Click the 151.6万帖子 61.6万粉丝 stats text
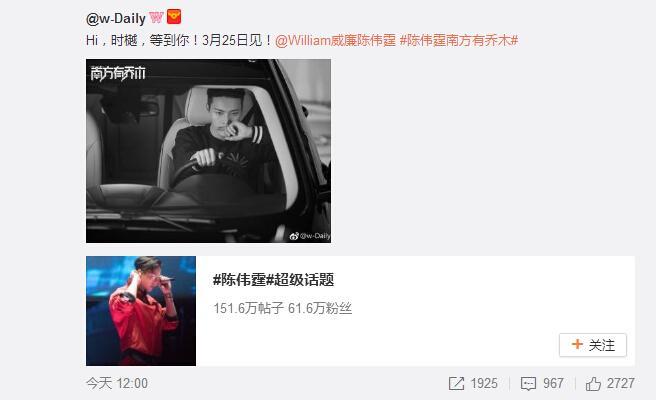The height and width of the screenshot is (400, 656). [283, 308]
